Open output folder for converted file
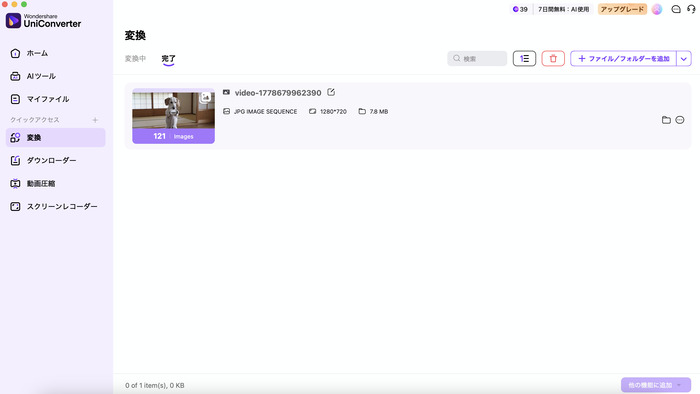Screen dimensions: 700x394 coord(666,120)
